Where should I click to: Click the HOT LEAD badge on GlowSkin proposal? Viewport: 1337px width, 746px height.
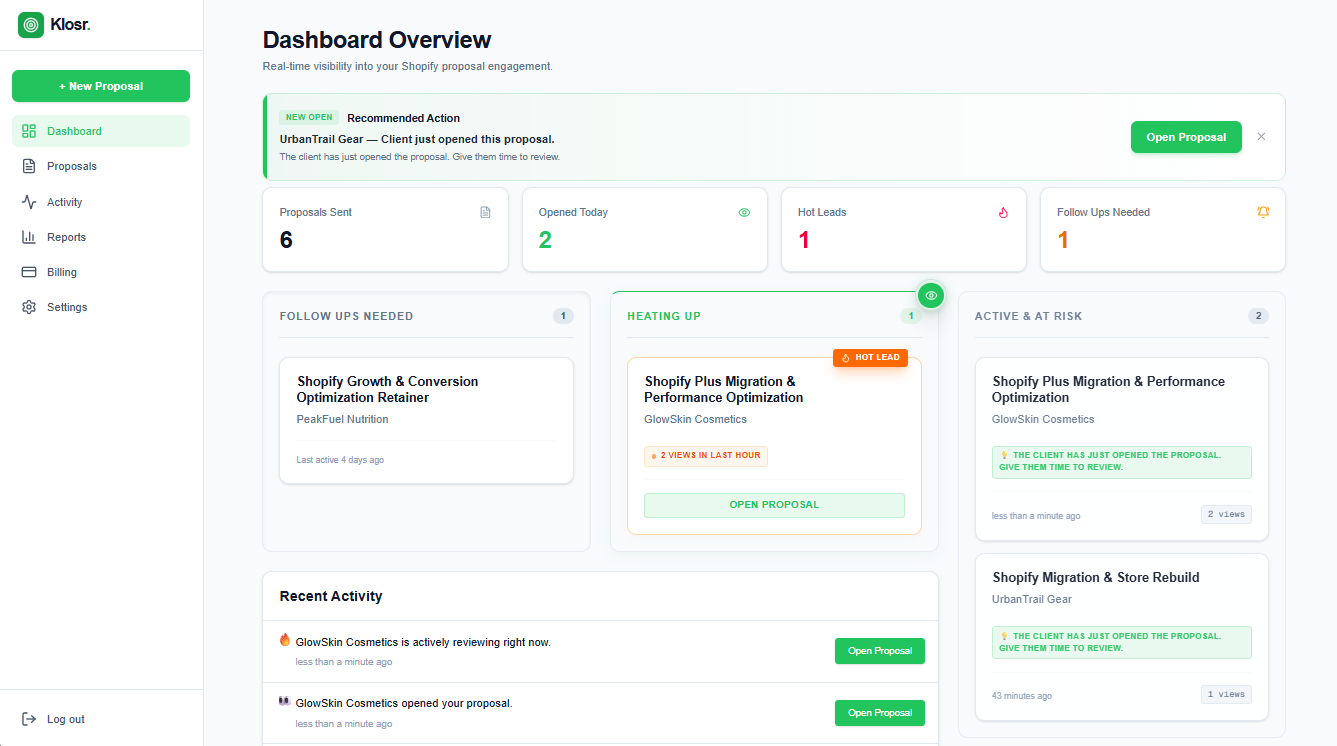(870, 357)
